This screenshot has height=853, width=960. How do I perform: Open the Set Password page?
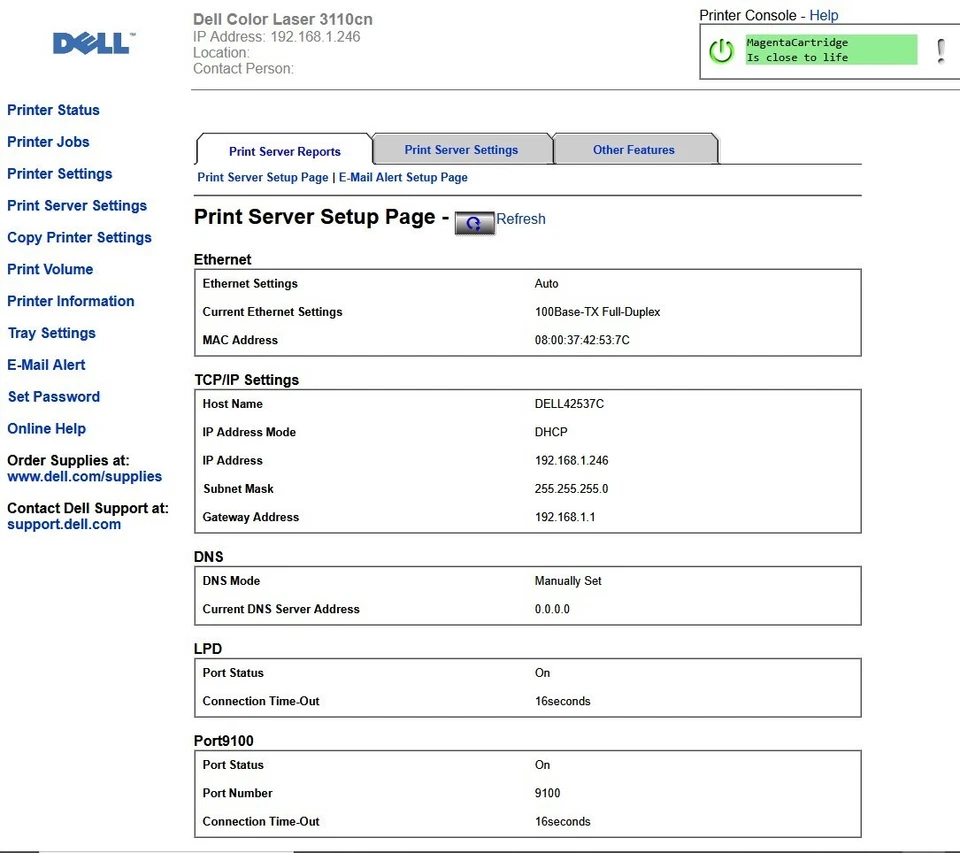(54, 397)
